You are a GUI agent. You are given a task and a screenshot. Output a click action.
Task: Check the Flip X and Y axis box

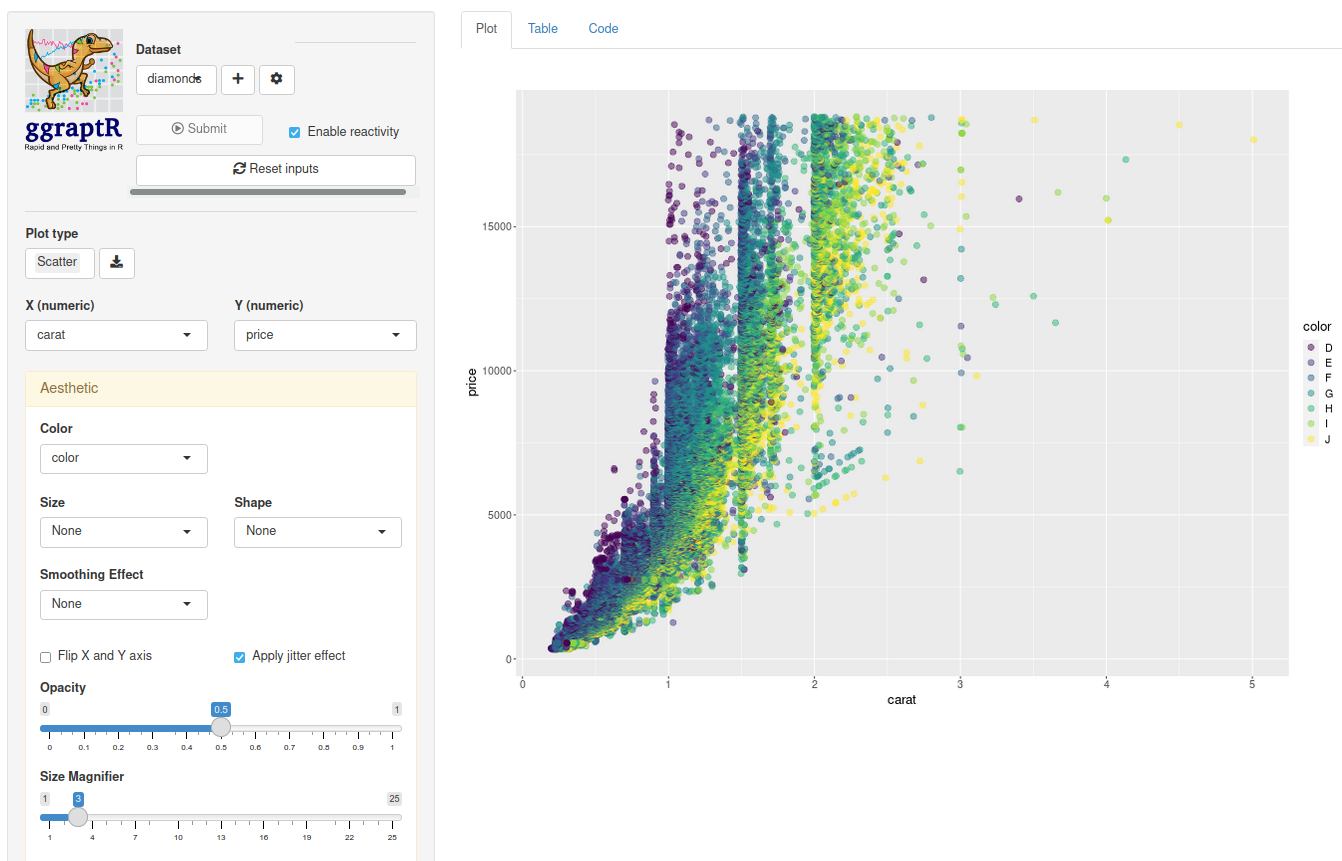pos(46,657)
